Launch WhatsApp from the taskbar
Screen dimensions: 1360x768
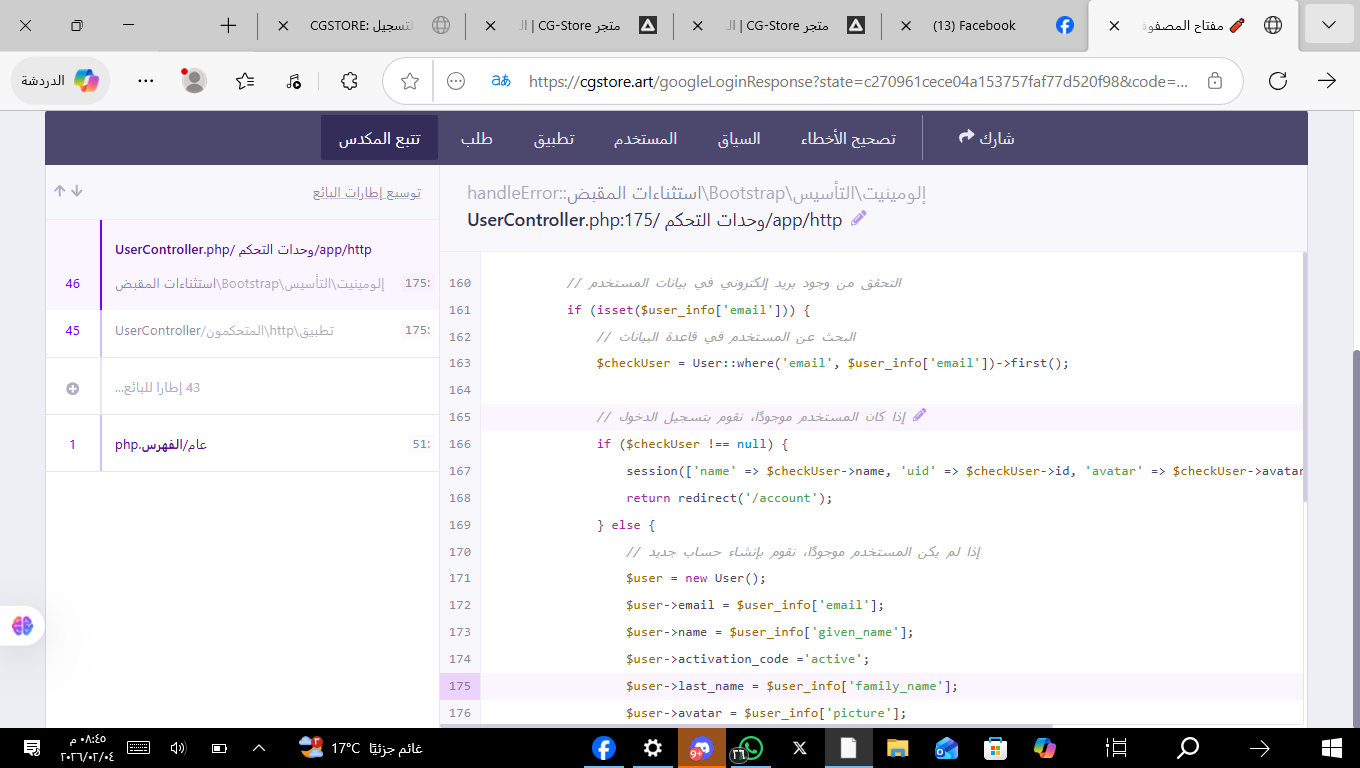(750, 748)
